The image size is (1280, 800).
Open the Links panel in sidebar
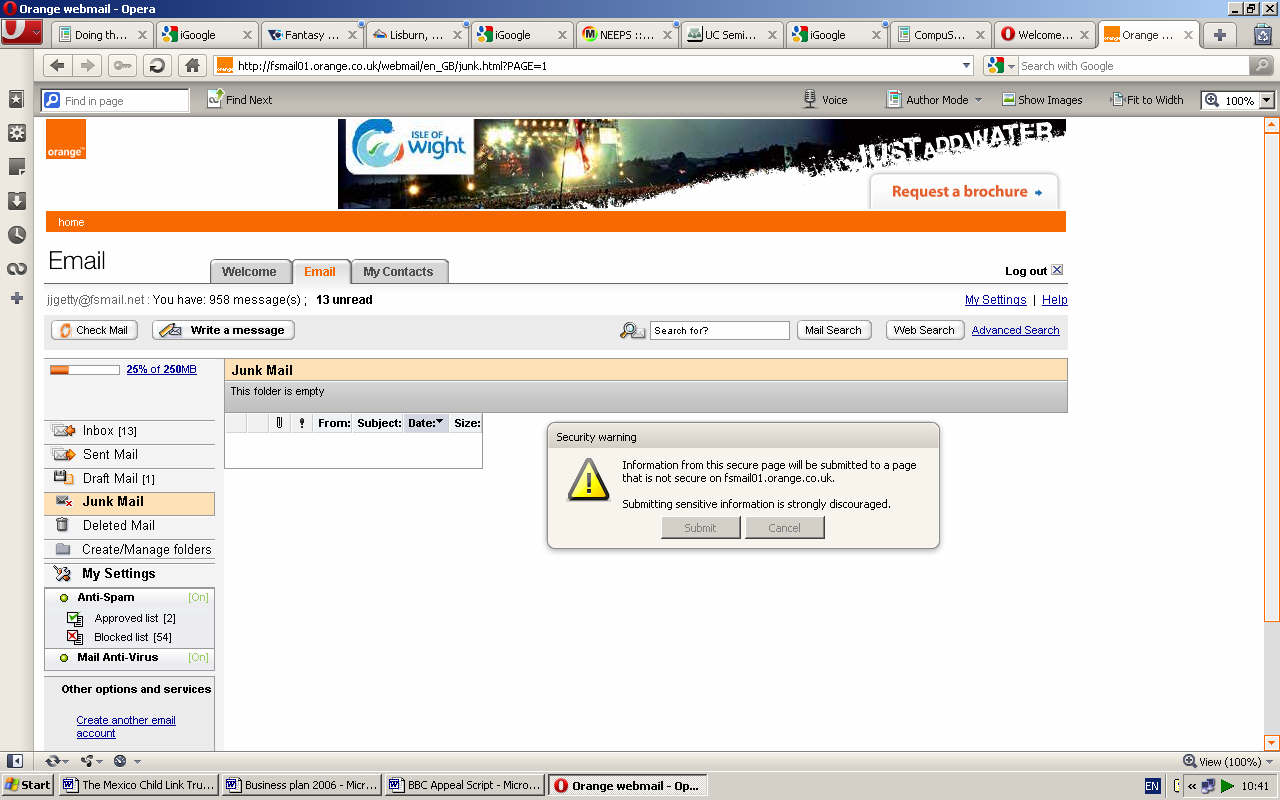[x=16, y=269]
